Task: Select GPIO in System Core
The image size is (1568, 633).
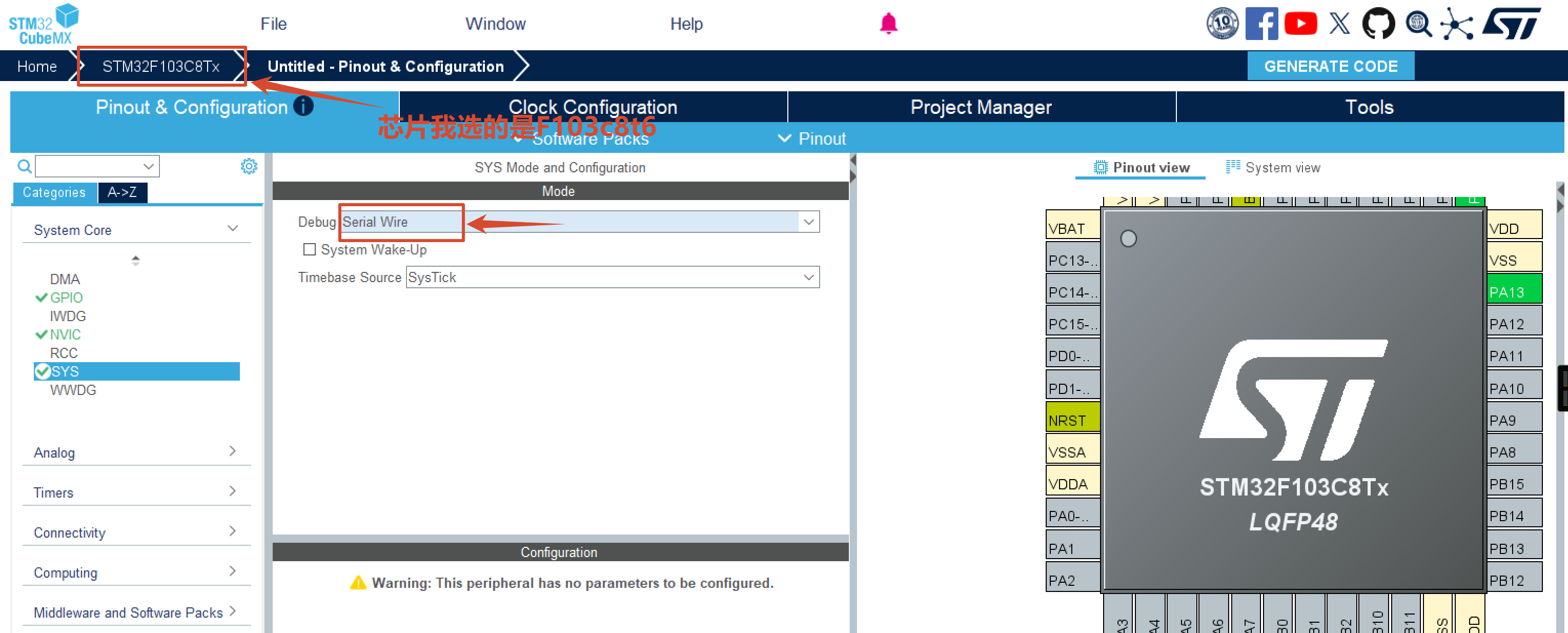Action: [66, 298]
